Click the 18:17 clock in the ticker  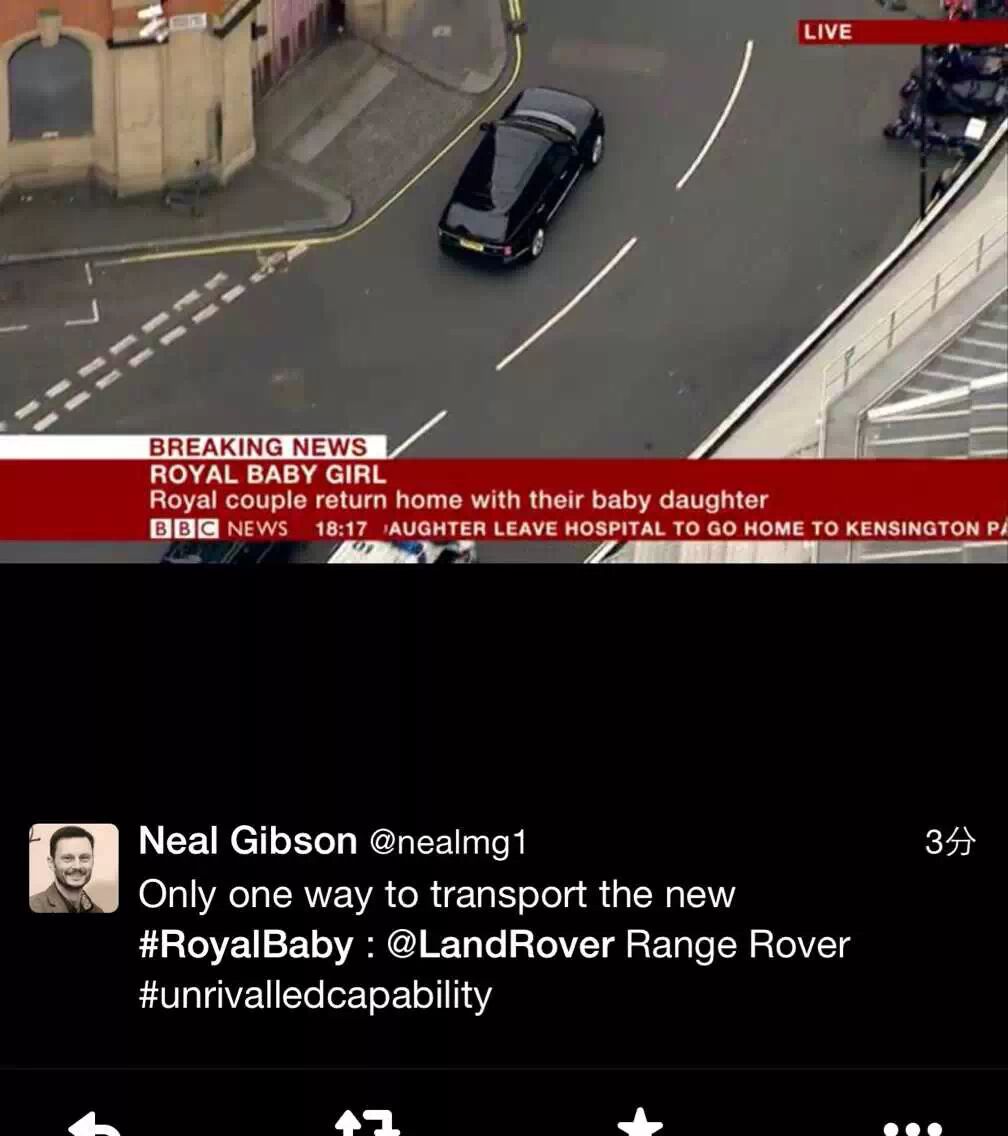coord(341,529)
